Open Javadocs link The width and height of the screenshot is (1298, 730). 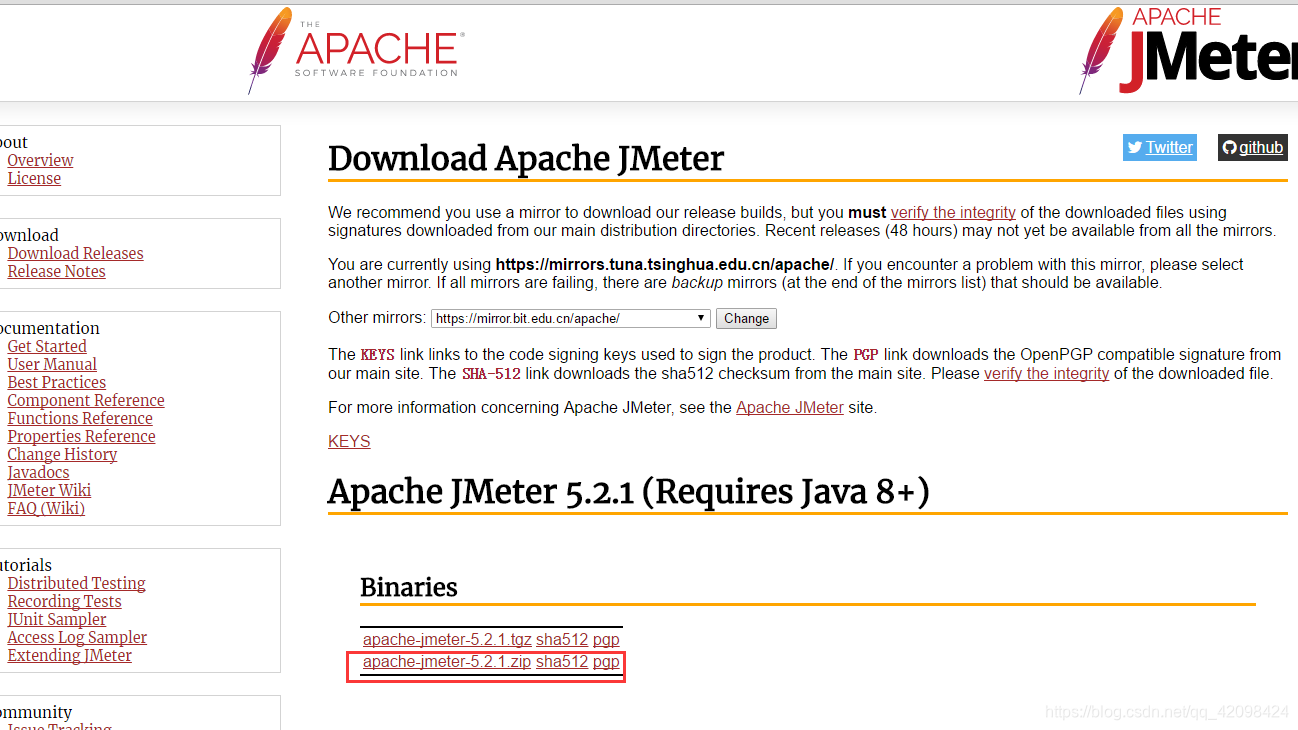click(x=38, y=472)
